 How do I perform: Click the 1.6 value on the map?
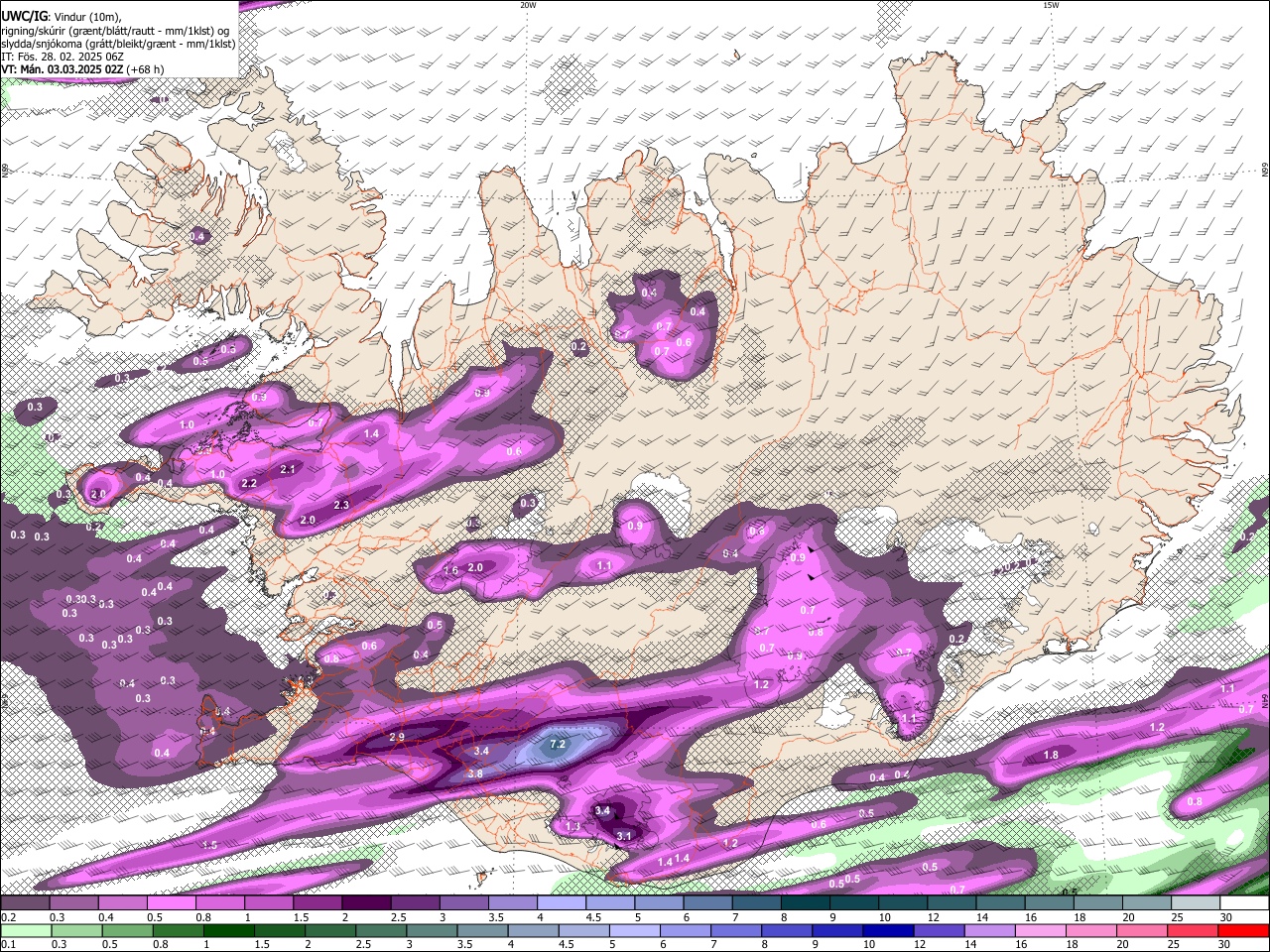coord(451,571)
